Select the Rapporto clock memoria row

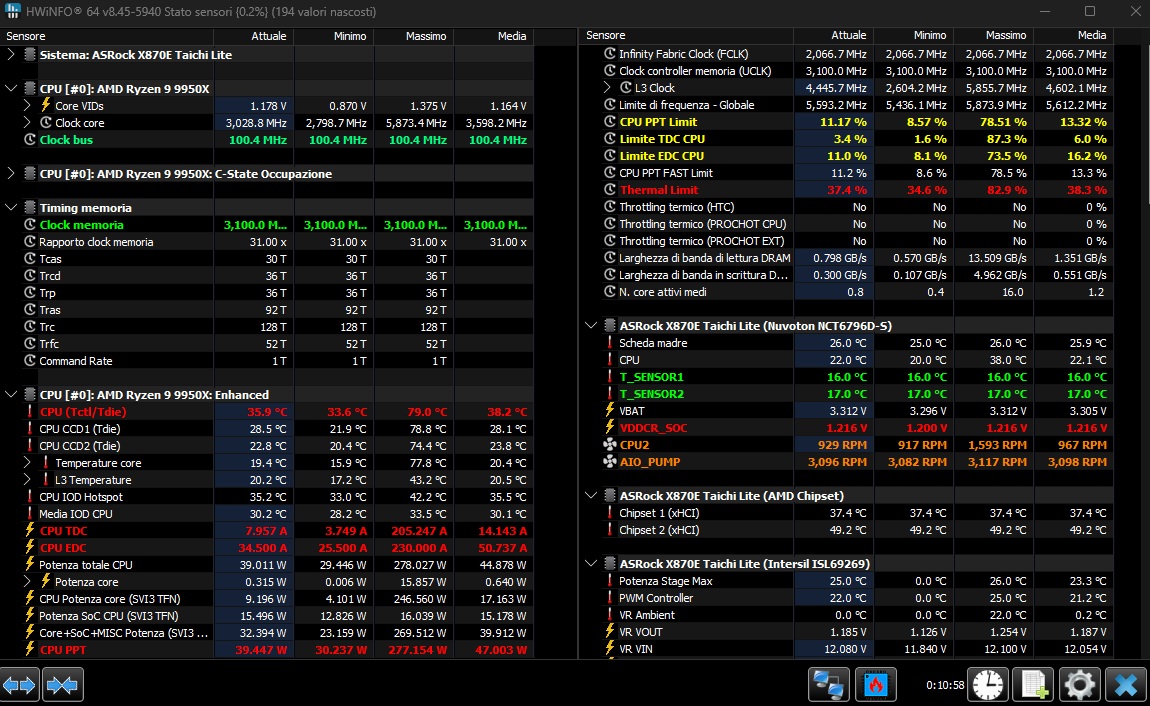click(267, 241)
